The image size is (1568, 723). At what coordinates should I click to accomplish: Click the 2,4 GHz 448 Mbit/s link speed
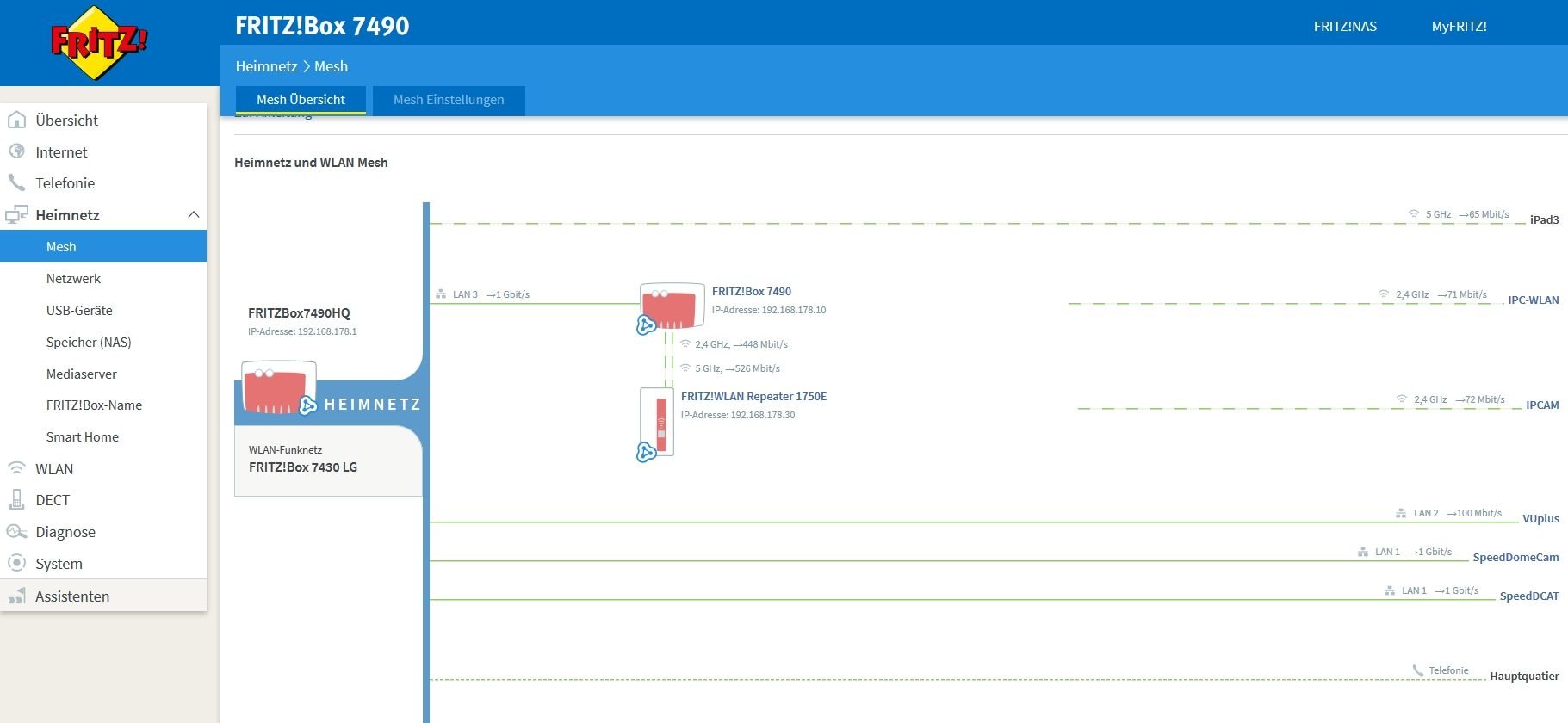741,344
